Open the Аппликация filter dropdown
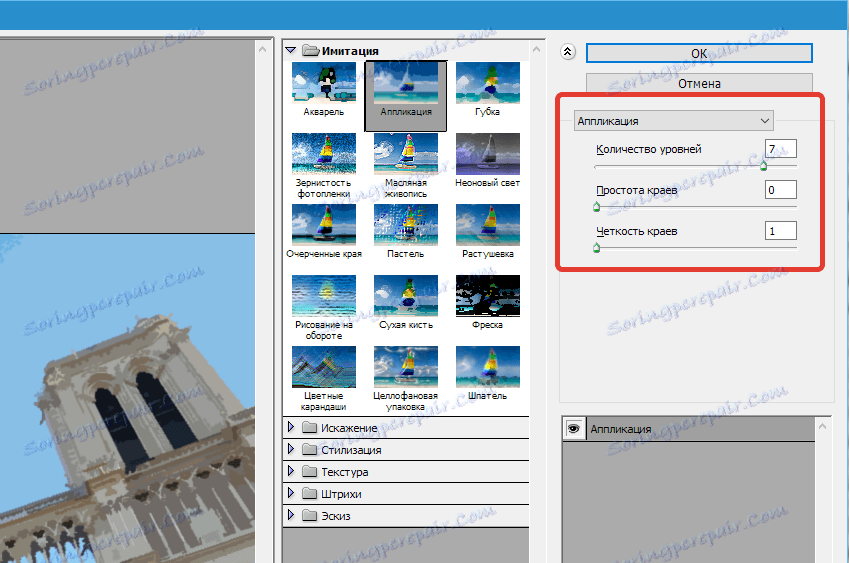 [x=674, y=121]
